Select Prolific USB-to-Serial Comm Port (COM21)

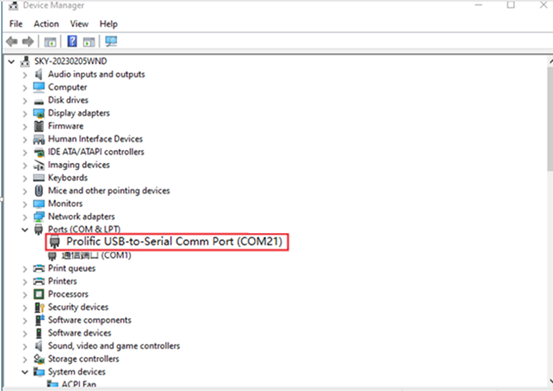pyautogui.click(x=174, y=242)
